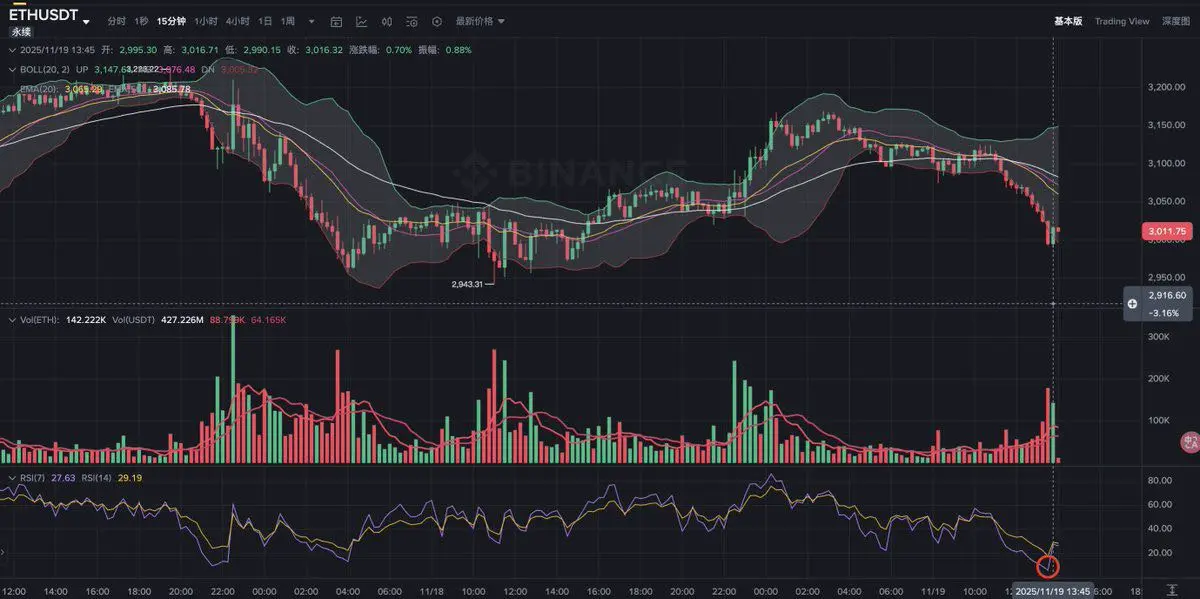Screen dimensions: 1200x599
Task: Click the red-circled RSI low point
Action: (x=1048, y=567)
